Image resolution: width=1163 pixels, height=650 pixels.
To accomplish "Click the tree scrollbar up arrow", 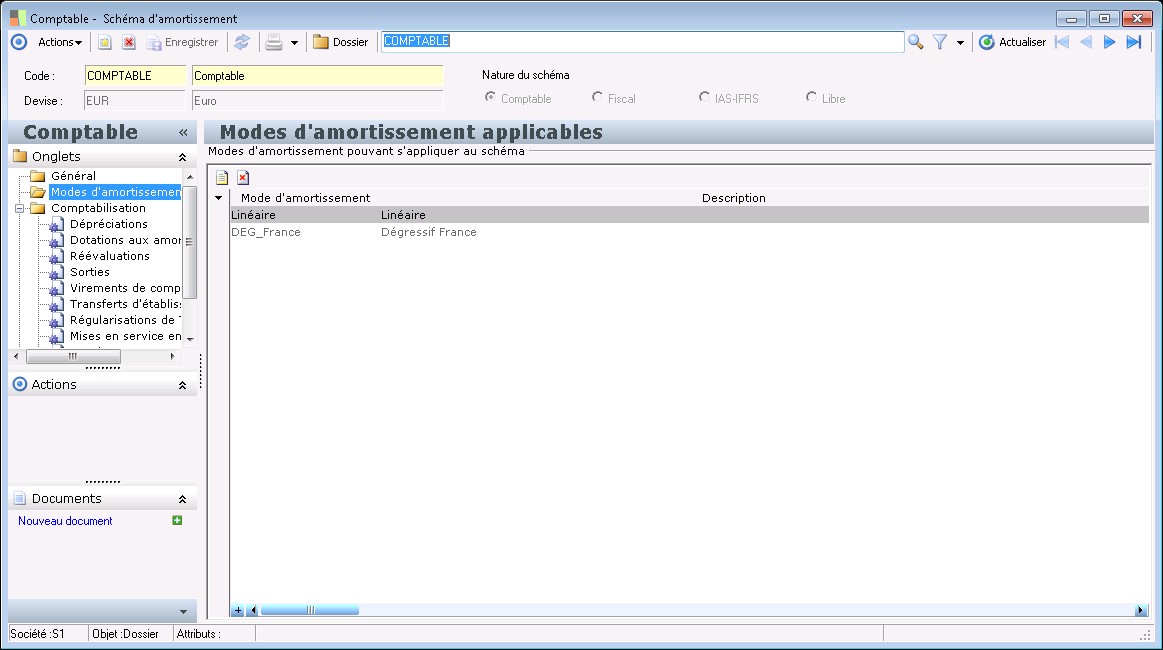I will (190, 177).
